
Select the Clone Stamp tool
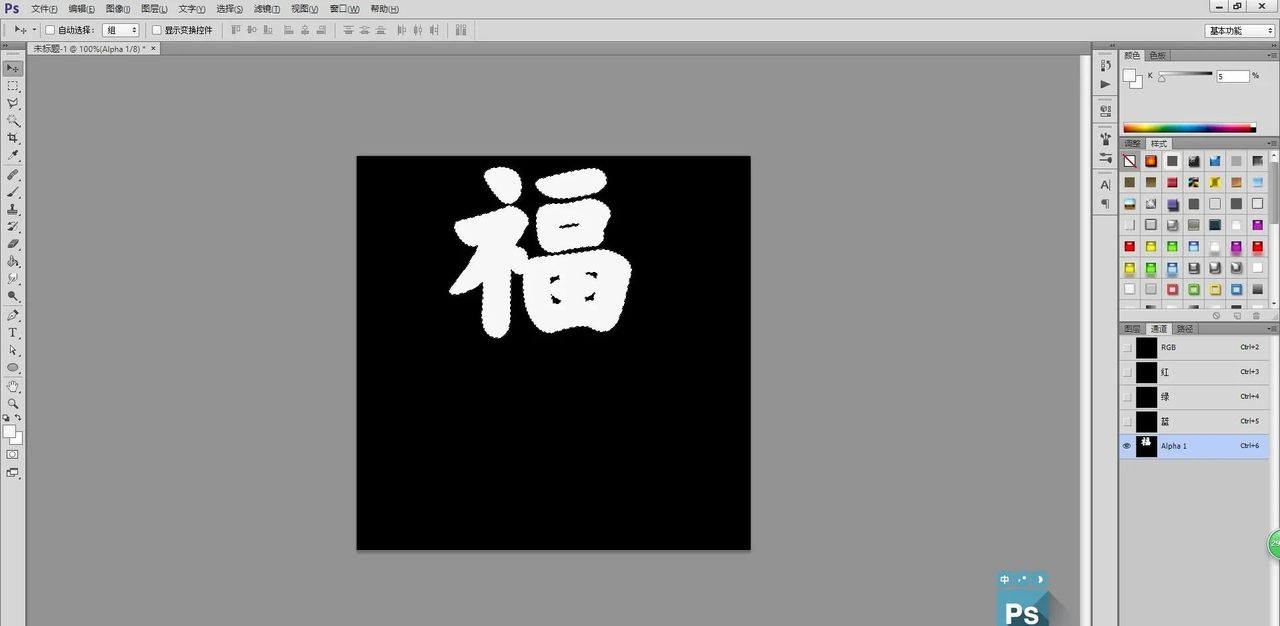13,209
